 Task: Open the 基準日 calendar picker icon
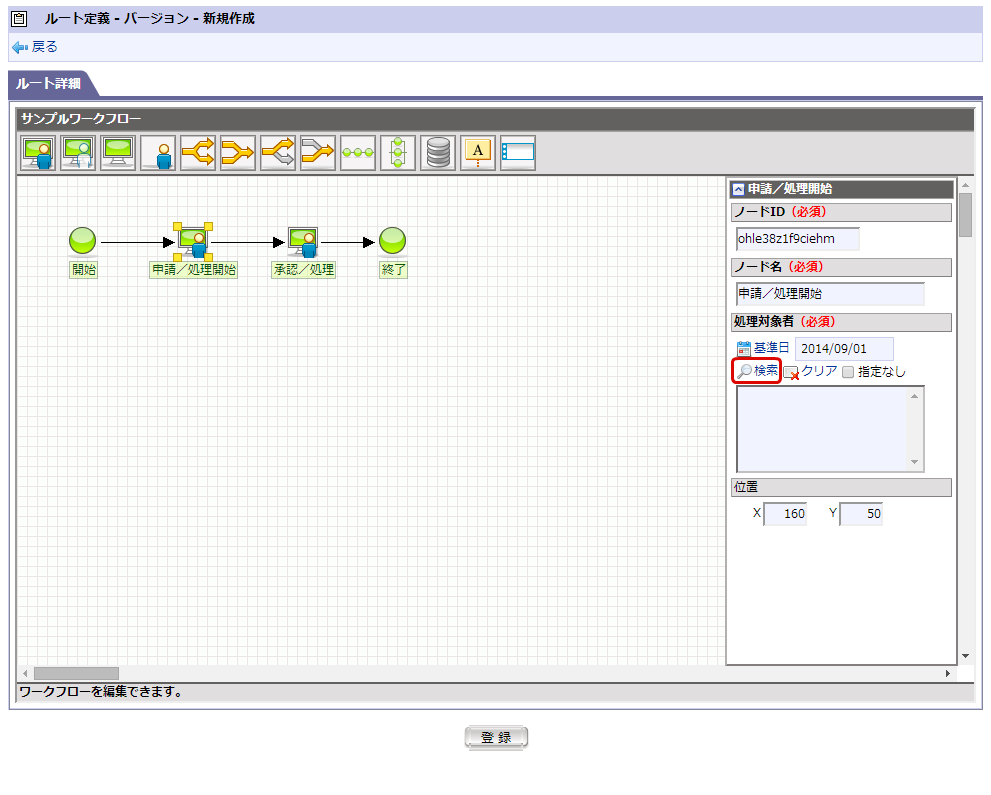pyautogui.click(x=744, y=348)
